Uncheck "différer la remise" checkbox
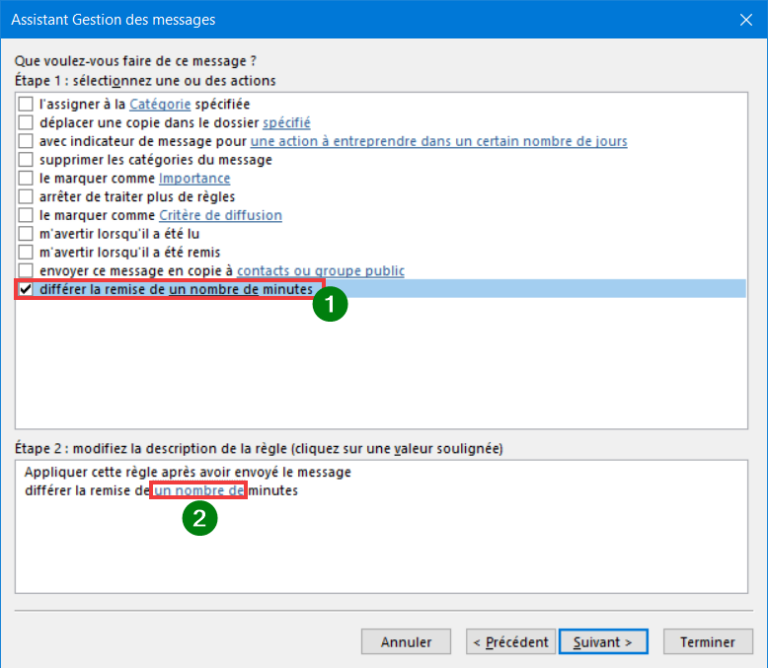 (26, 290)
